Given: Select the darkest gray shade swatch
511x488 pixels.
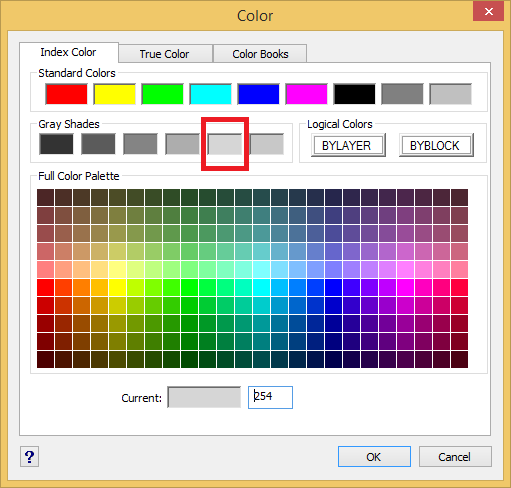Looking at the screenshot, I should pyautogui.click(x=56, y=144).
